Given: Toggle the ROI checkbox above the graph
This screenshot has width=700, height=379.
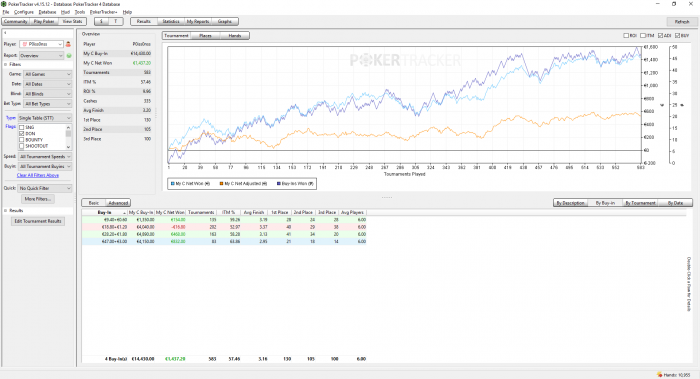Looking at the screenshot, I should coord(626,35).
